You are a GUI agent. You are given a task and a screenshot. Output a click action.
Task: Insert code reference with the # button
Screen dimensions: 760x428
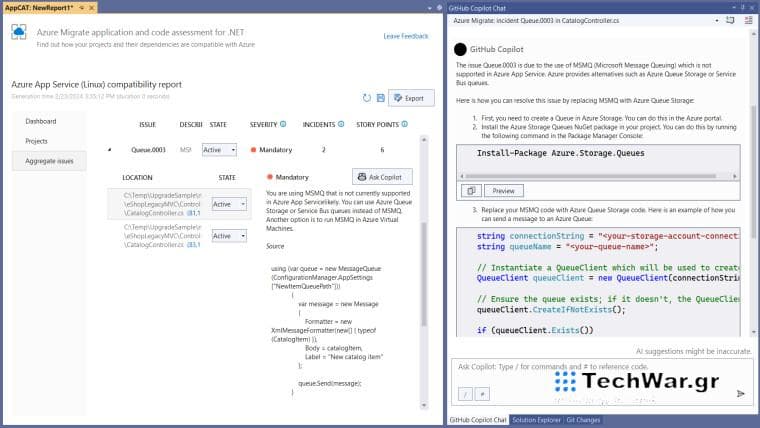click(x=481, y=394)
